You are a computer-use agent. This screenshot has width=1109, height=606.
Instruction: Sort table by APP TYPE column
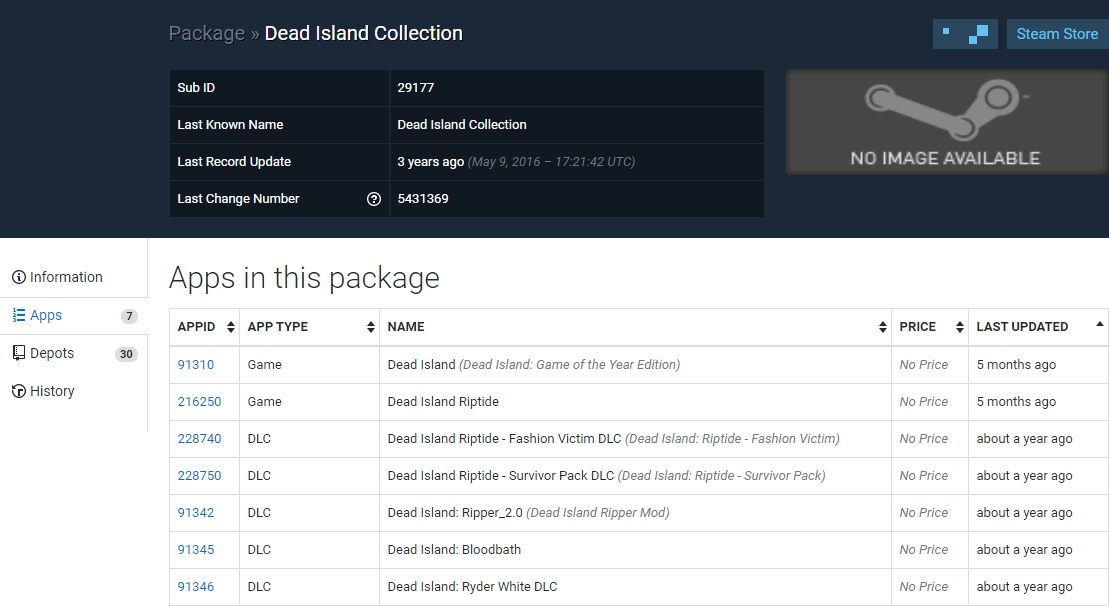pyautogui.click(x=310, y=327)
